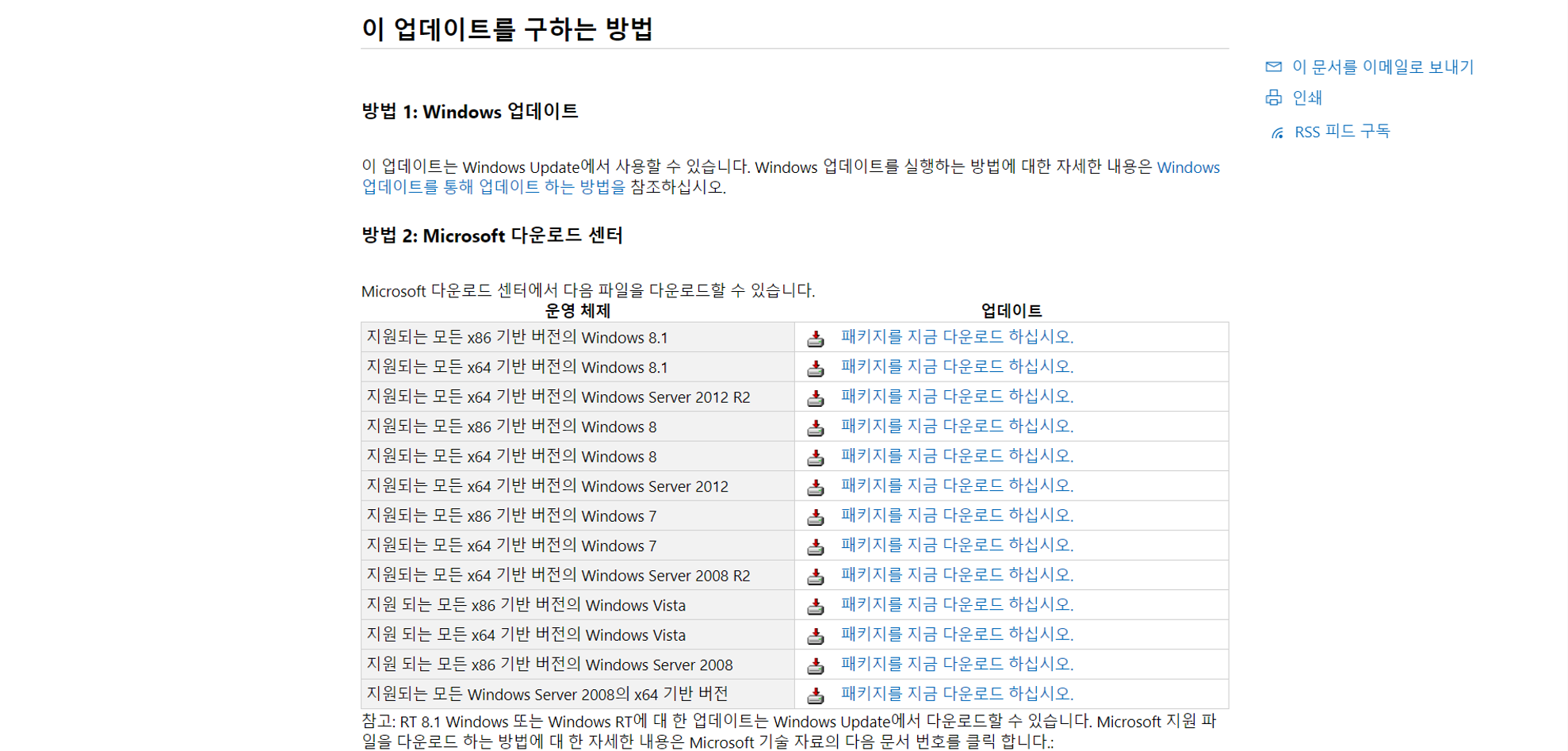Viewport: 1568px width, 751px height.
Task: Select the '방법 1: Windows 업데이트' heading
Action: (x=470, y=111)
